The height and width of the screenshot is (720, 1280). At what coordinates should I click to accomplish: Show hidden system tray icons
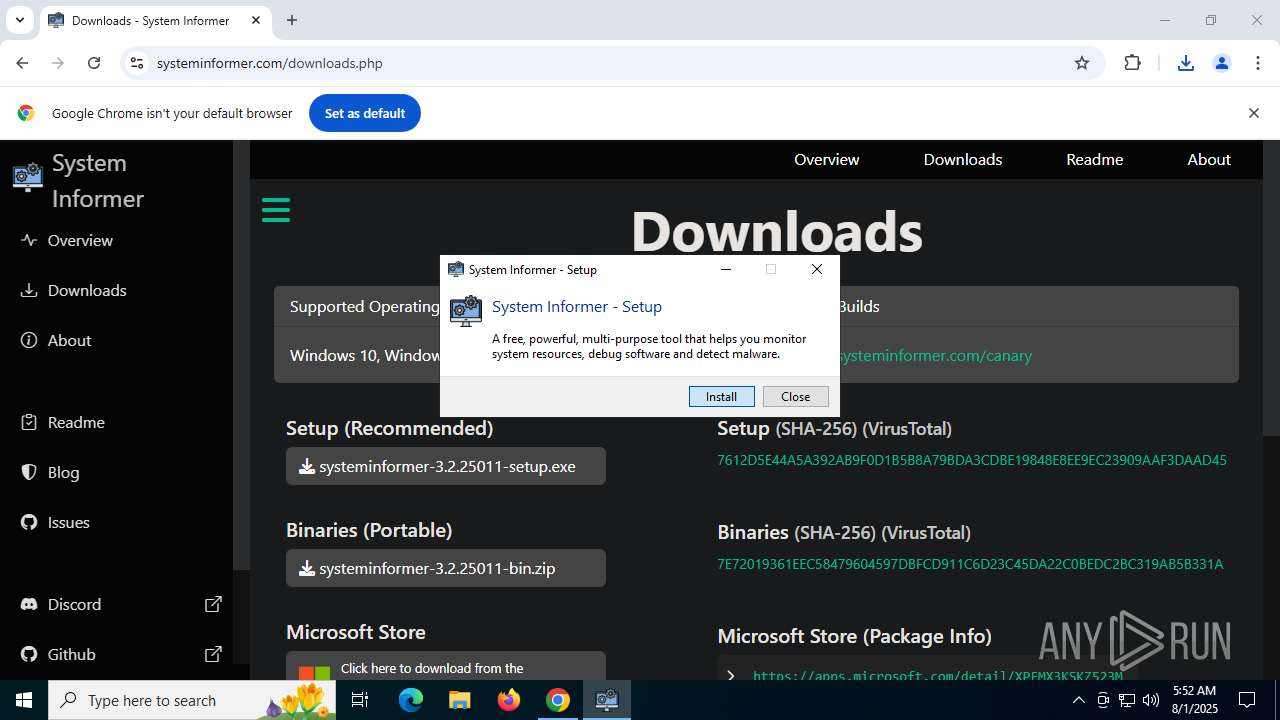click(x=1079, y=700)
